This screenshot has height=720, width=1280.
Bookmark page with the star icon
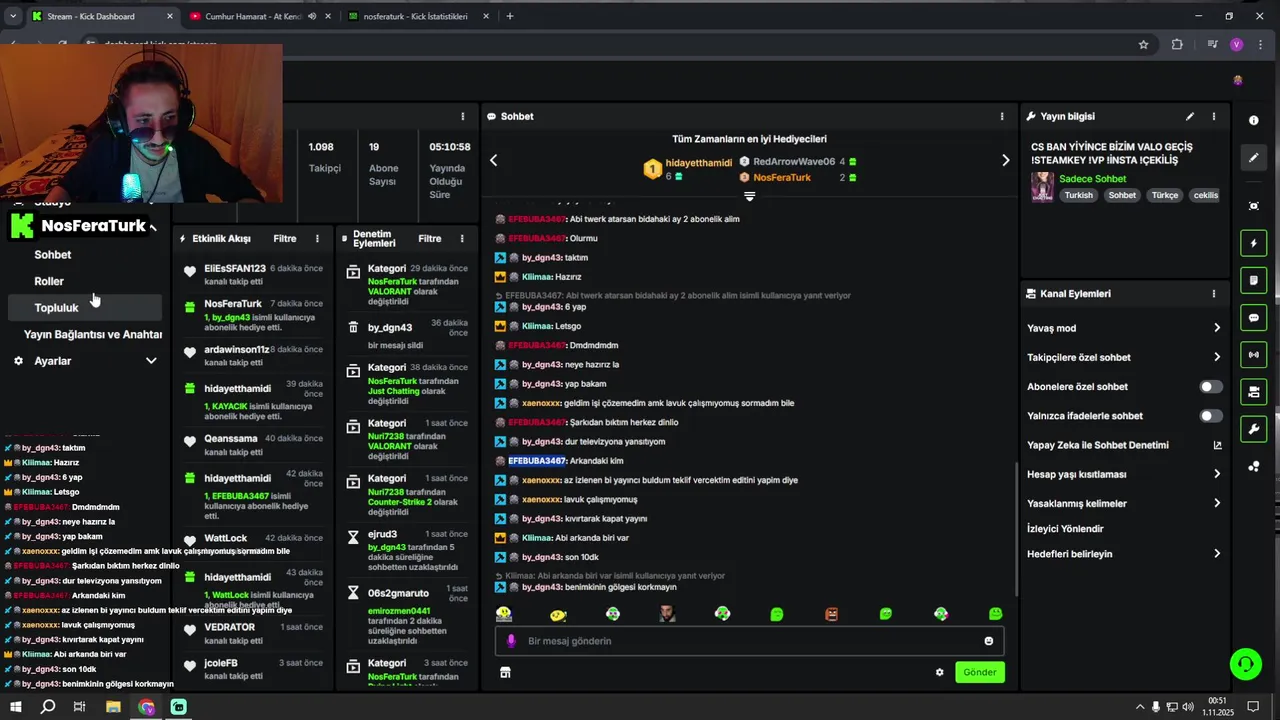click(1143, 44)
